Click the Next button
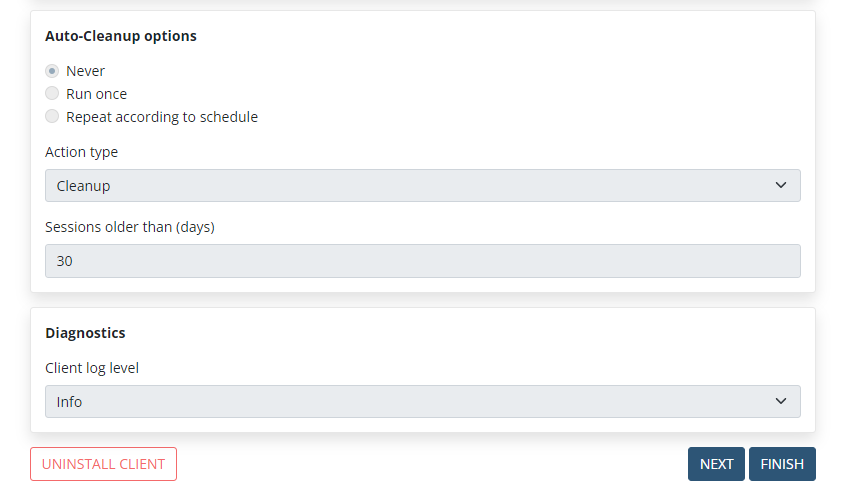 pos(716,464)
